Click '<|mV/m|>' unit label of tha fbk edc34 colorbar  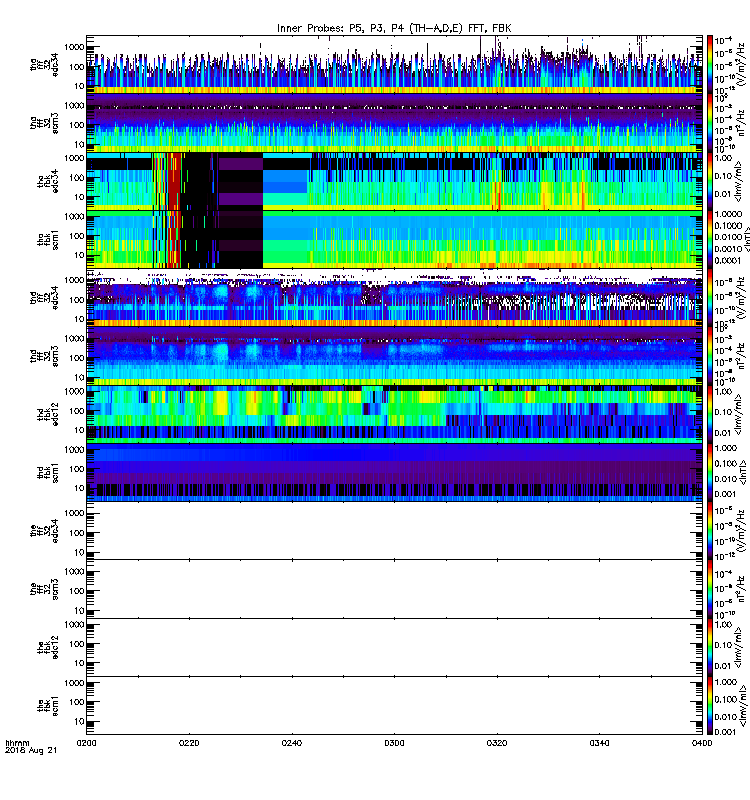(x=739, y=182)
